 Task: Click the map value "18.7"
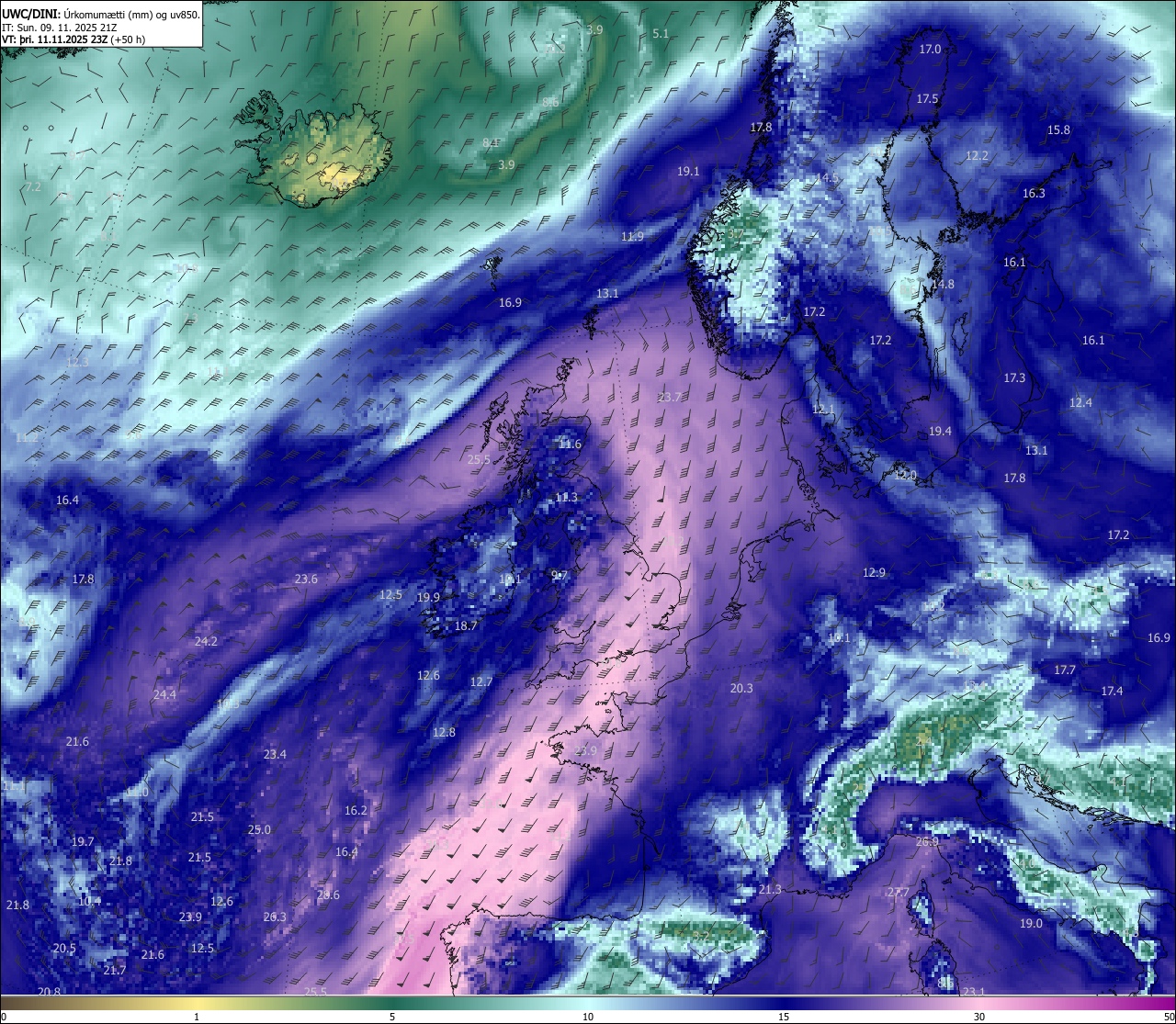click(466, 626)
